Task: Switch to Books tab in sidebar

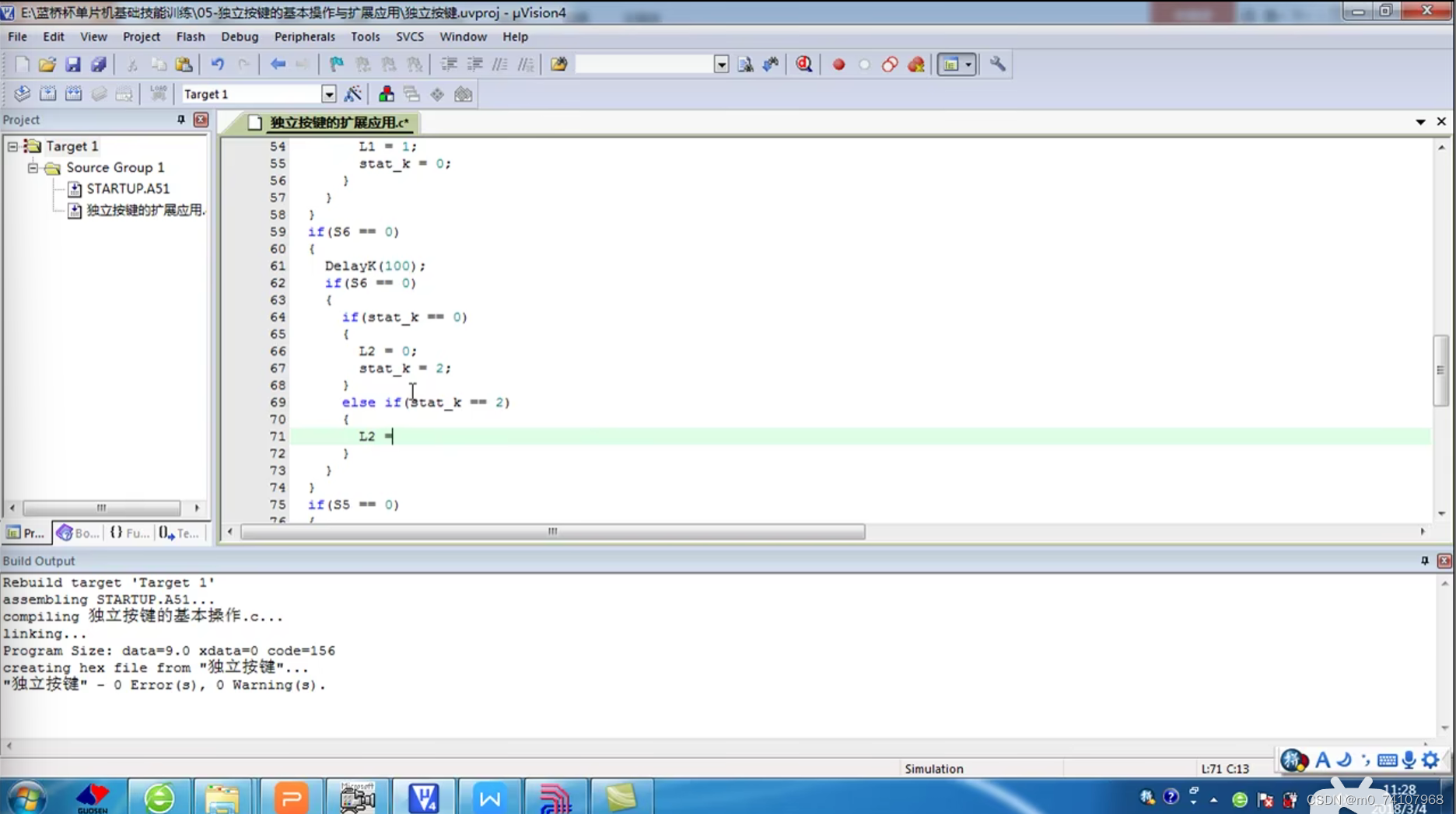Action: pyautogui.click(x=77, y=533)
